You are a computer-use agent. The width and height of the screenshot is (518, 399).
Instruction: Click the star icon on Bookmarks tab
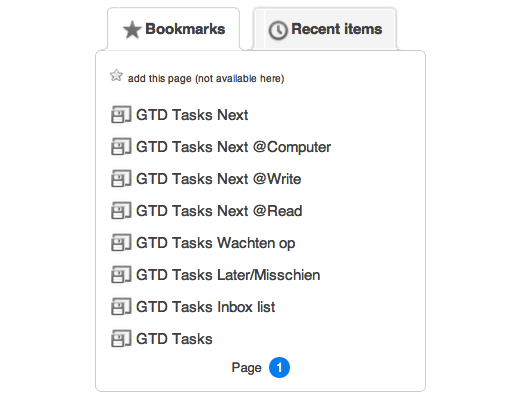[132, 30]
